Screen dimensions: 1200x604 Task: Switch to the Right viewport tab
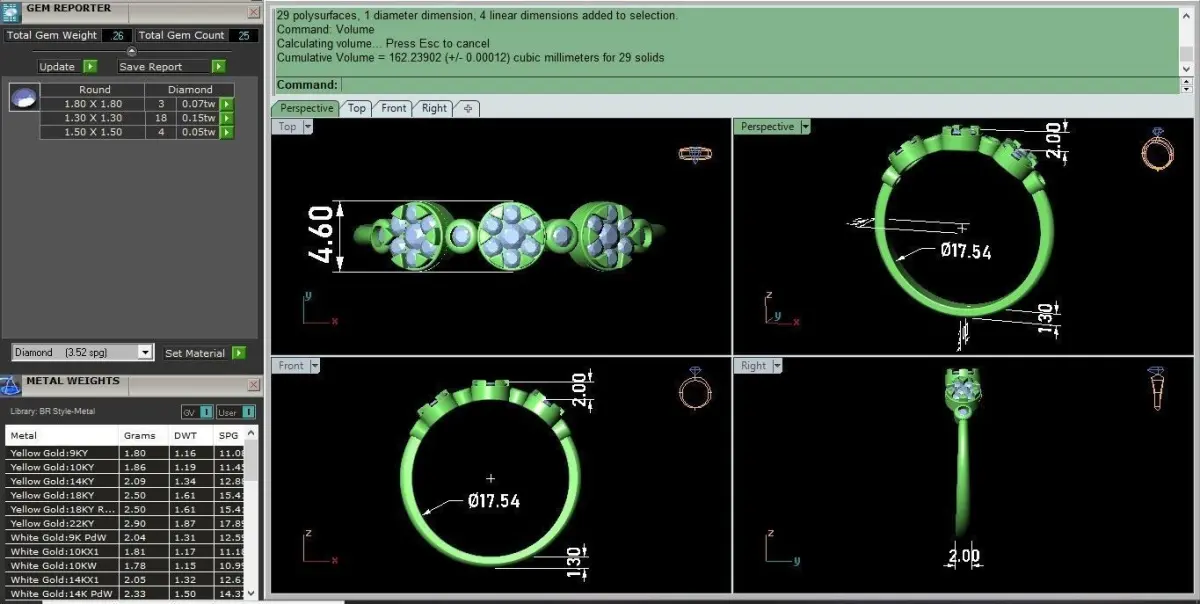[434, 108]
